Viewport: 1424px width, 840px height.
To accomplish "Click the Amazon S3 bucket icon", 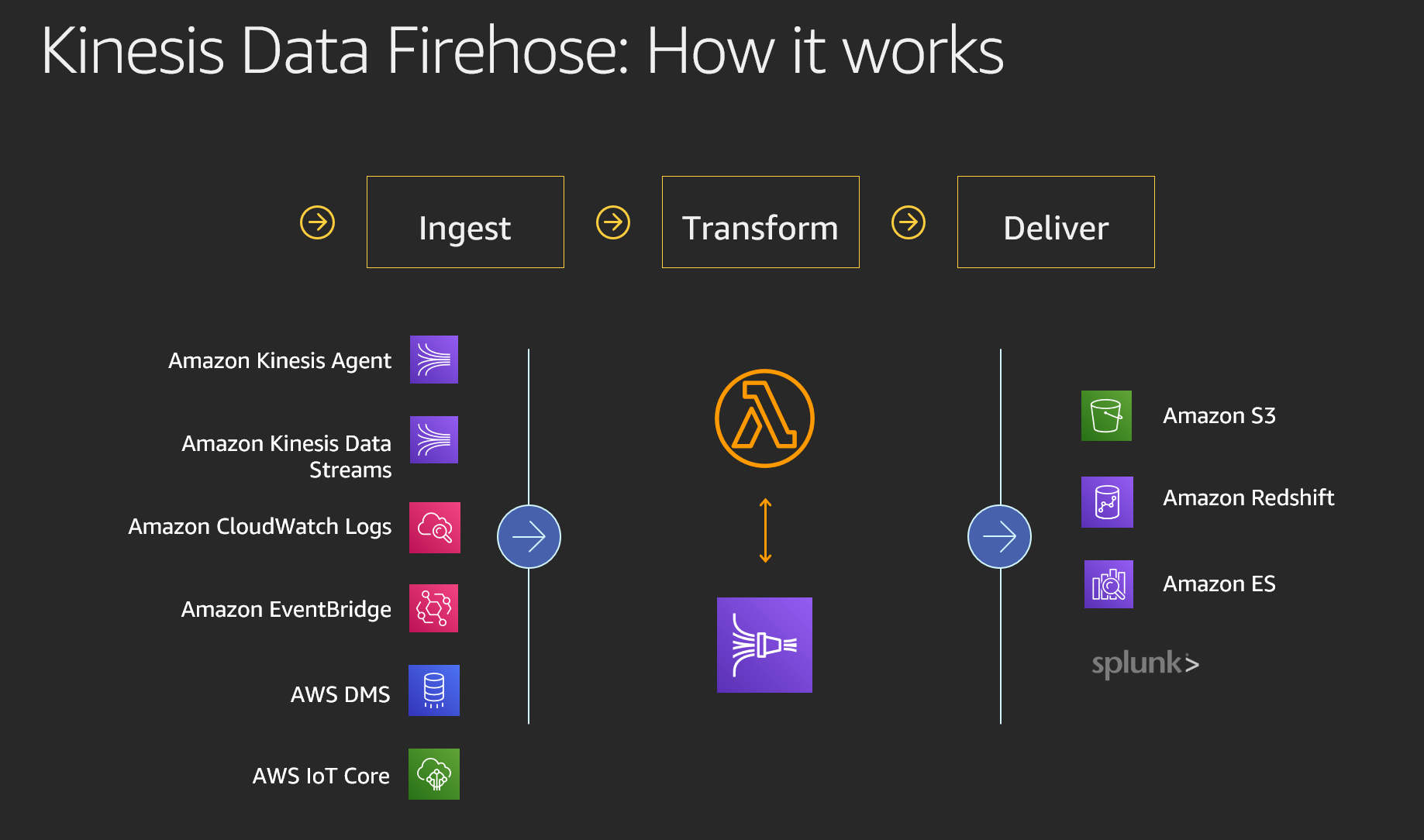I will pyautogui.click(x=1106, y=415).
